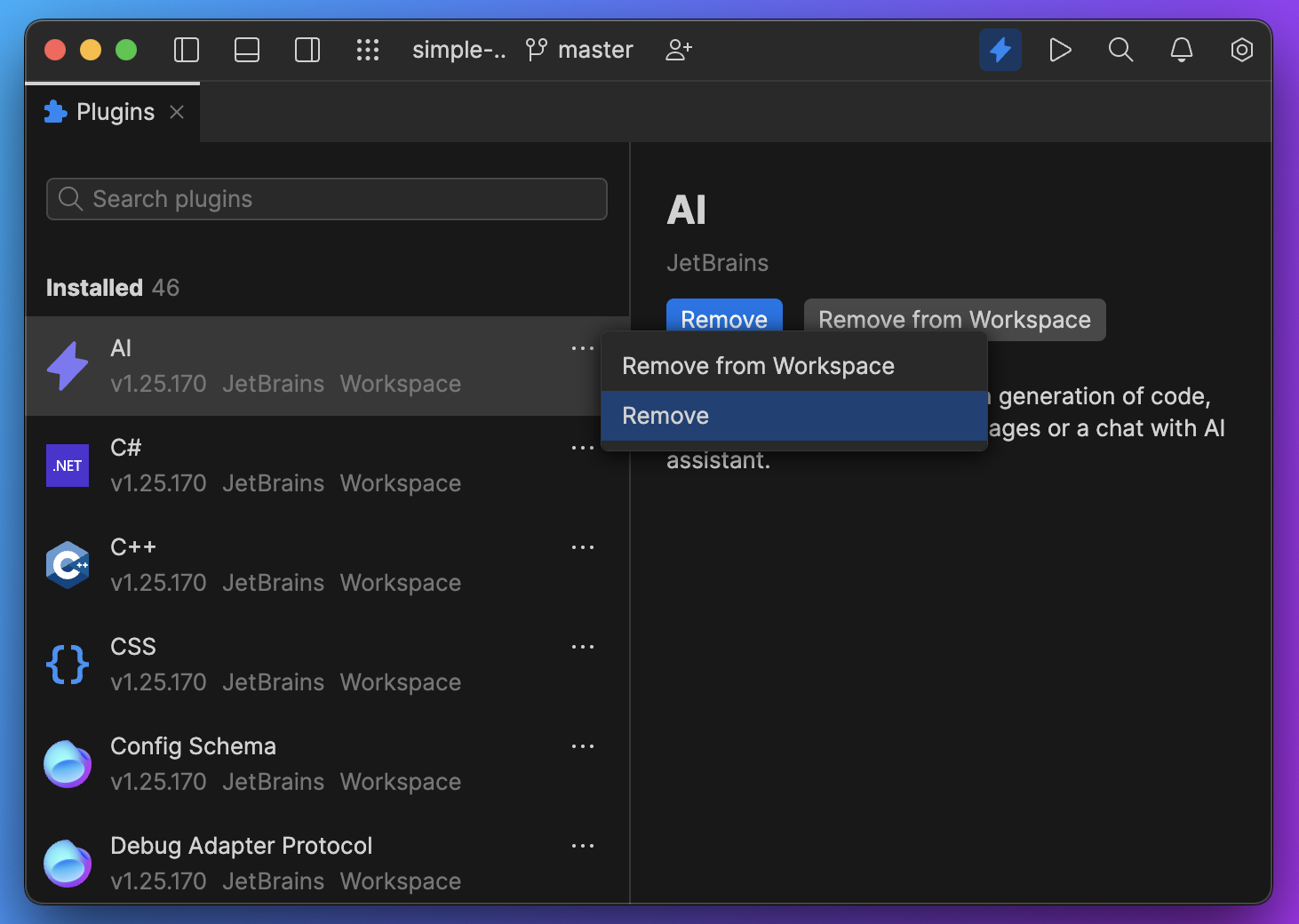Image resolution: width=1299 pixels, height=924 pixels.
Task: Click the Plugins tab puzzle icon
Action: [55, 112]
